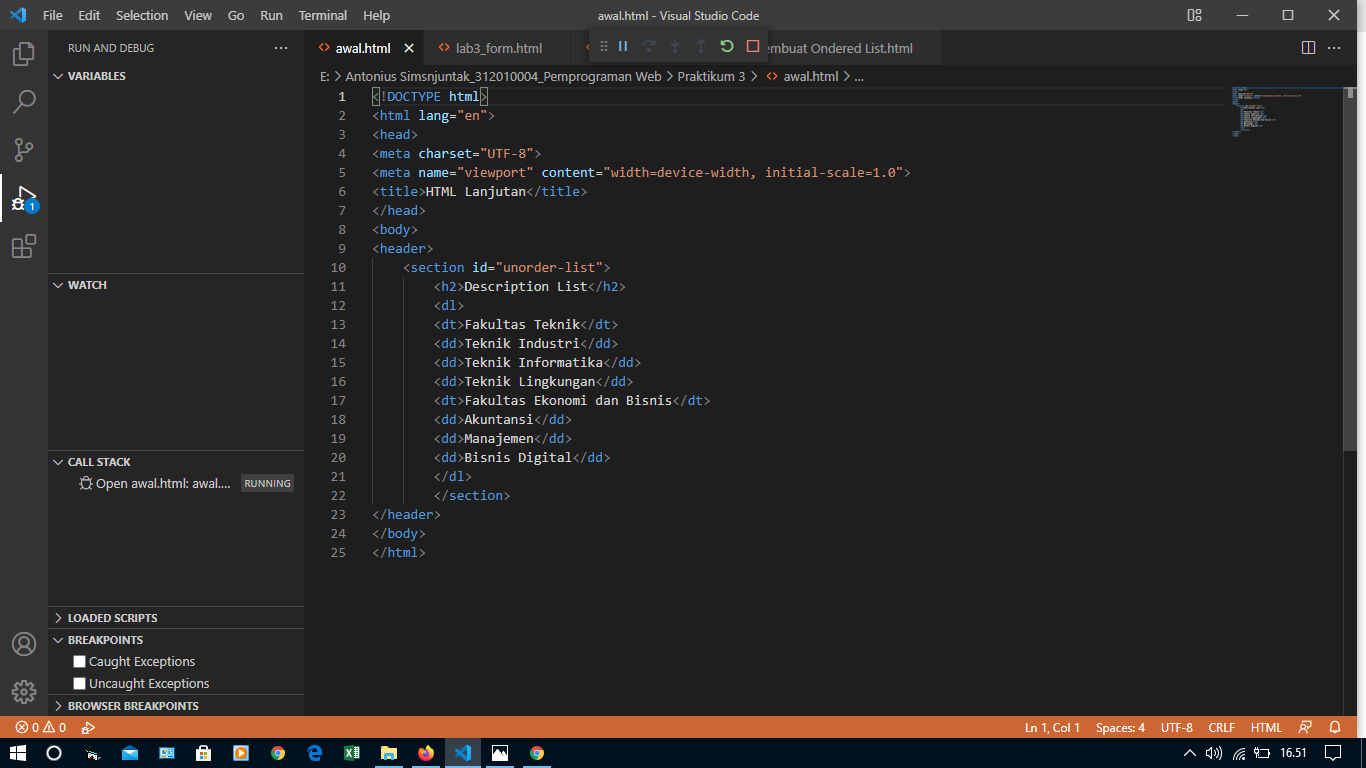Click the CRLF line-ending indicator
1366x768 pixels.
(x=1221, y=727)
